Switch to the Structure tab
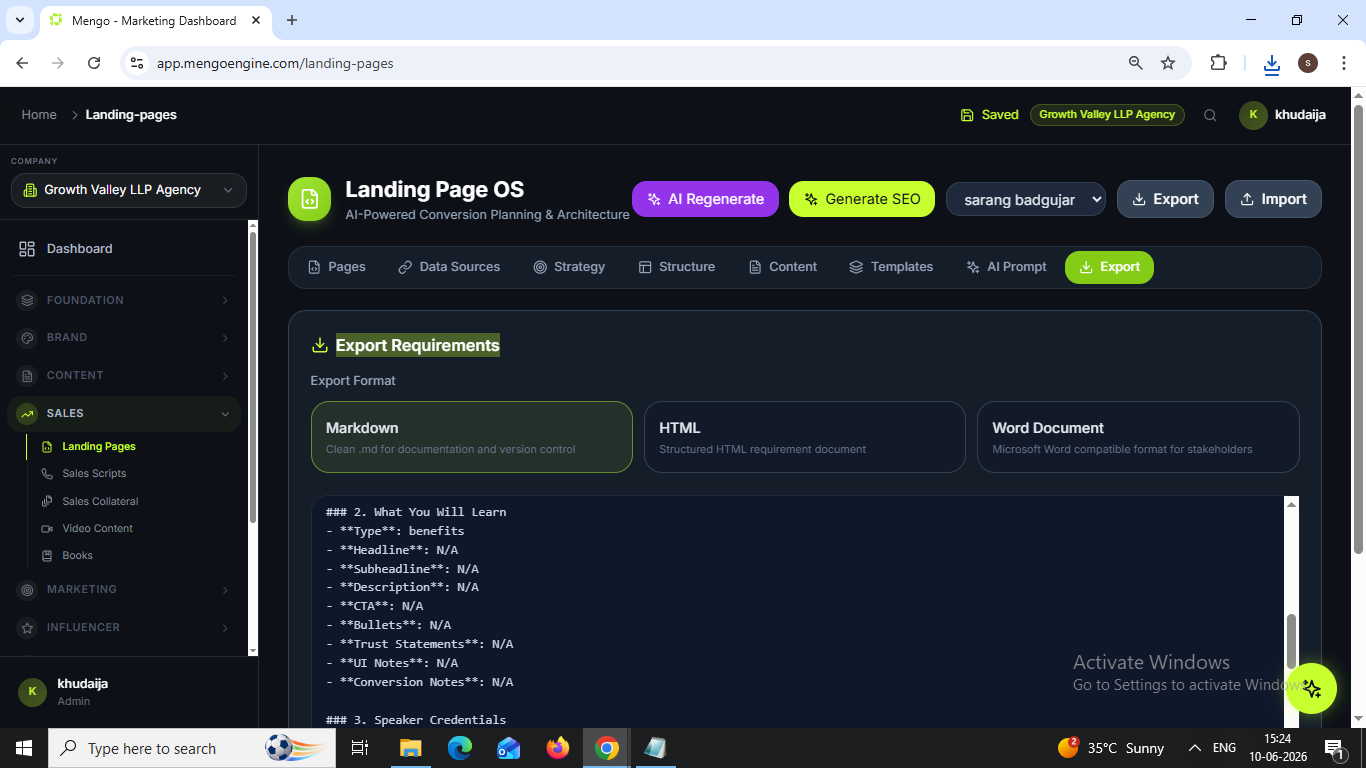1366x768 pixels. tap(677, 267)
